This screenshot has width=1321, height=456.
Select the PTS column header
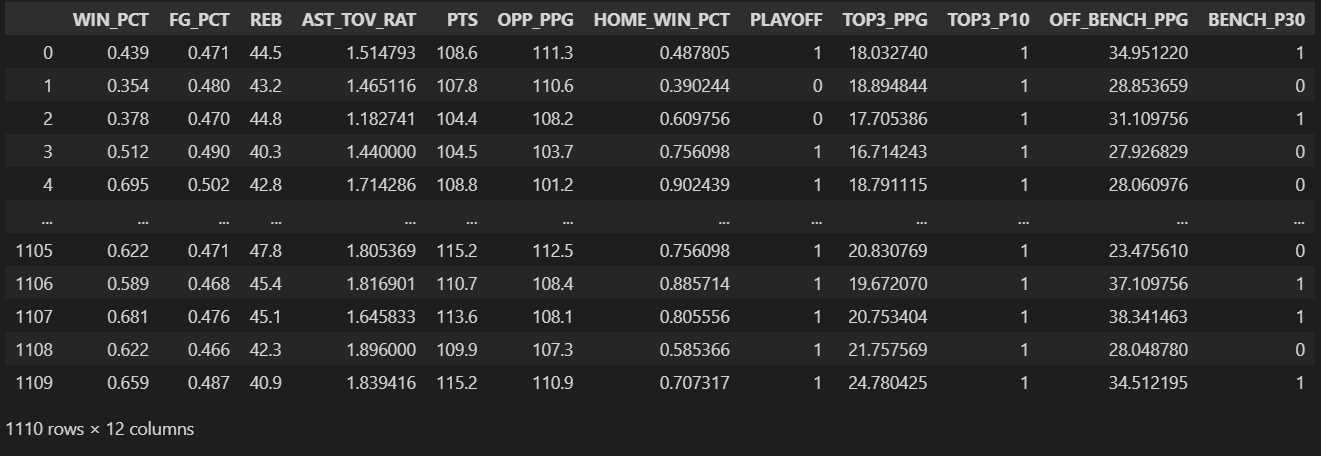point(457,20)
